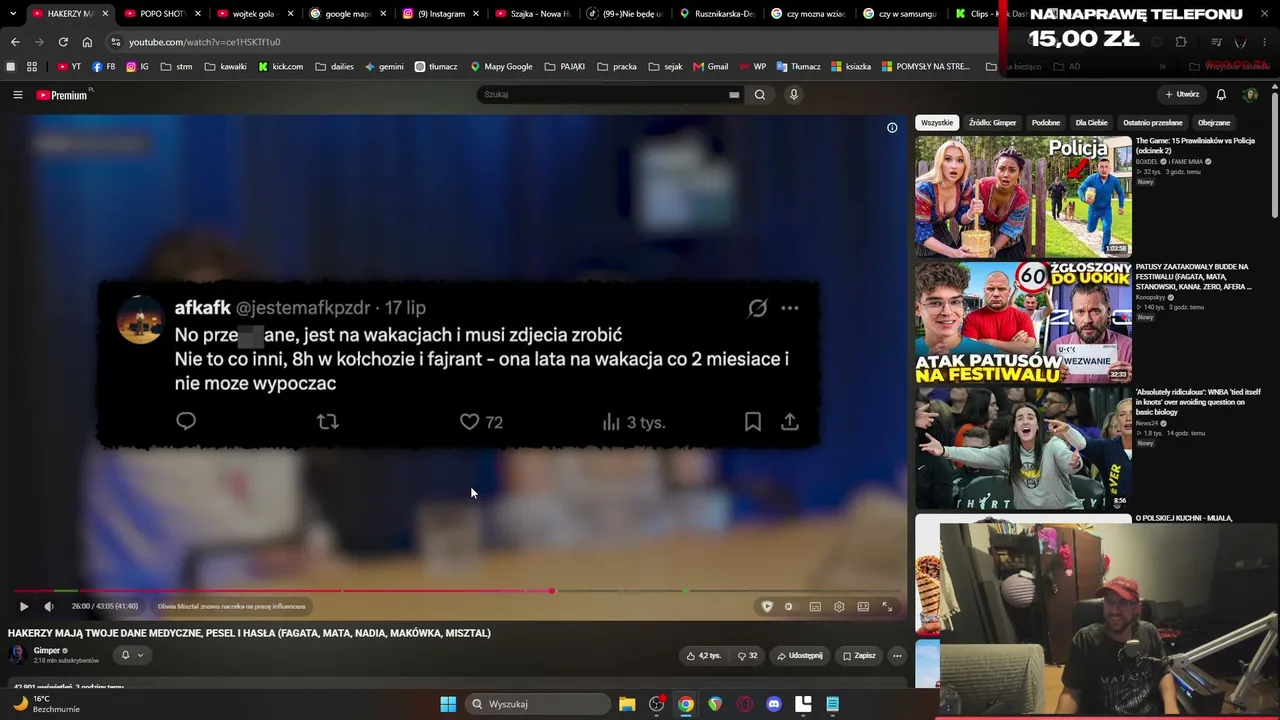1280x720 pixels.
Task: Open the PAJĄKI bookmarks folder
Action: (x=565, y=67)
